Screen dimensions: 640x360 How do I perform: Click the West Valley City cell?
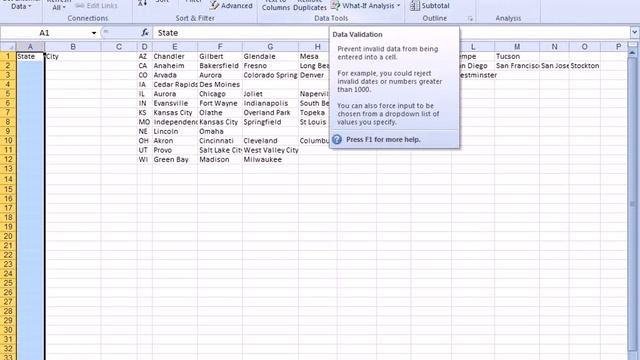pyautogui.click(x=270, y=150)
